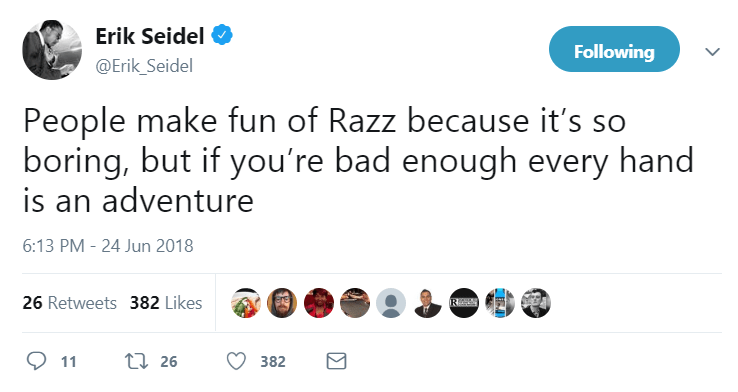View the 382 Likes list
The image size is (738, 392).
click(166, 303)
